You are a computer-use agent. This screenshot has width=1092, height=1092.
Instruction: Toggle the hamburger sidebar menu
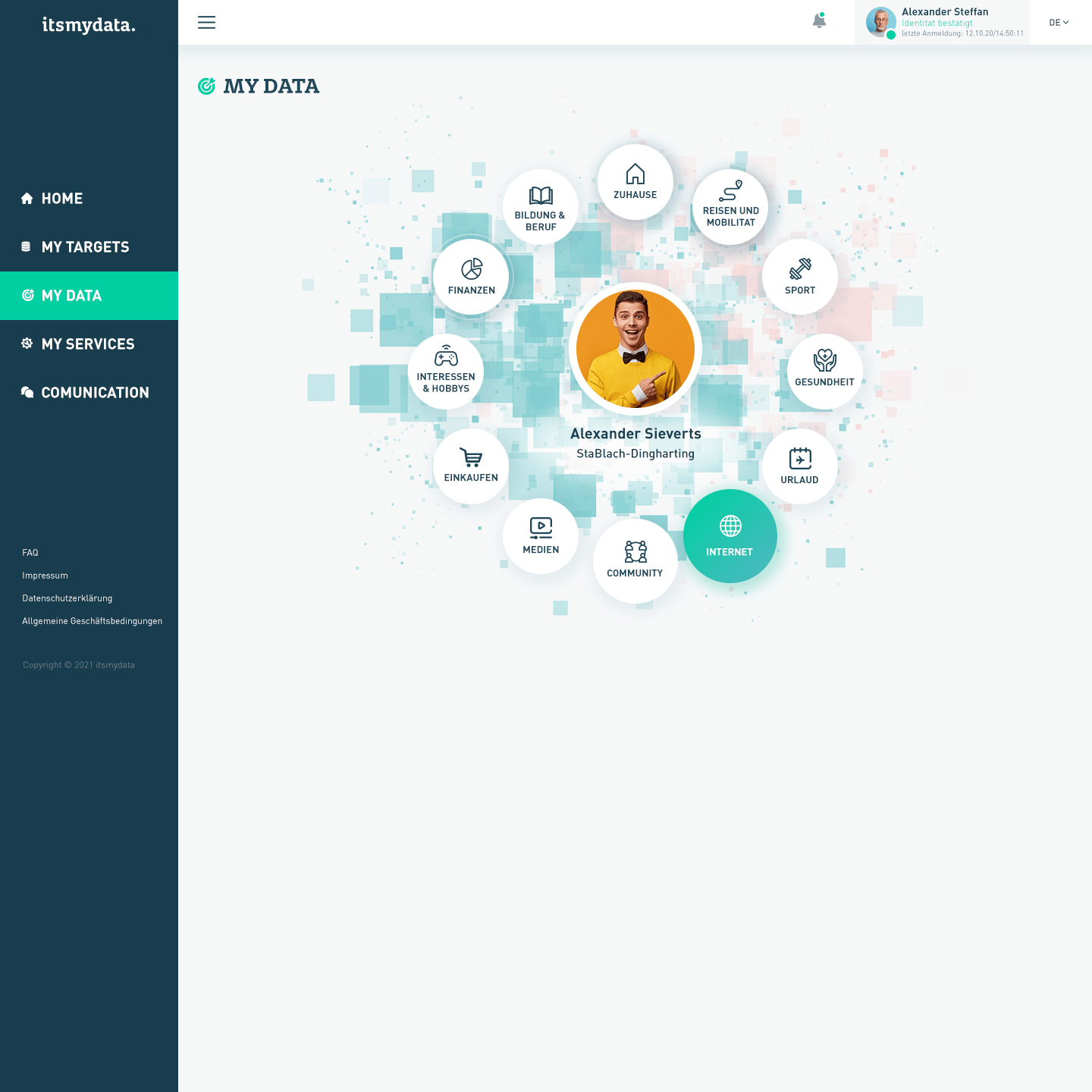(206, 23)
